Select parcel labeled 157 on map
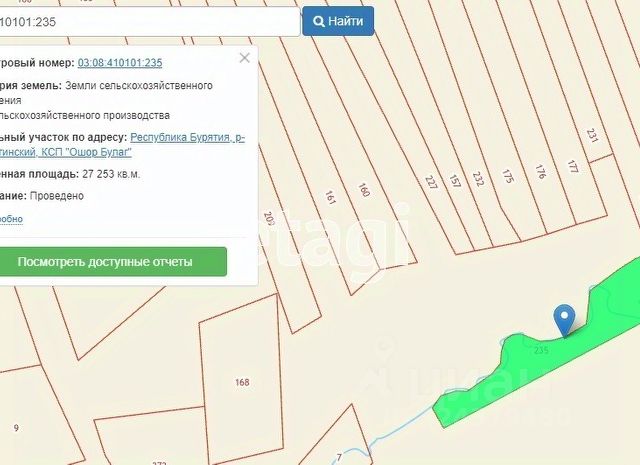 455,180
